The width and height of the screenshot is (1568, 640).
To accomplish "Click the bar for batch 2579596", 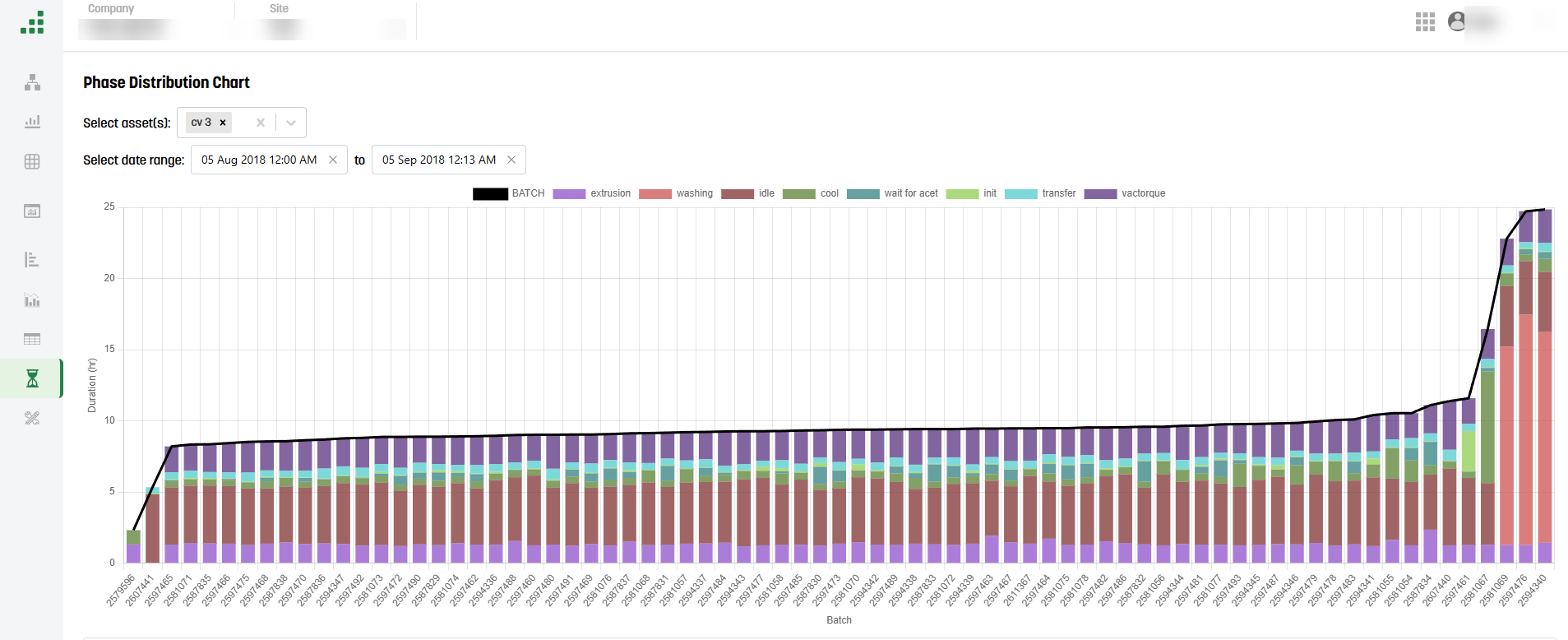I will pyautogui.click(x=133, y=546).
